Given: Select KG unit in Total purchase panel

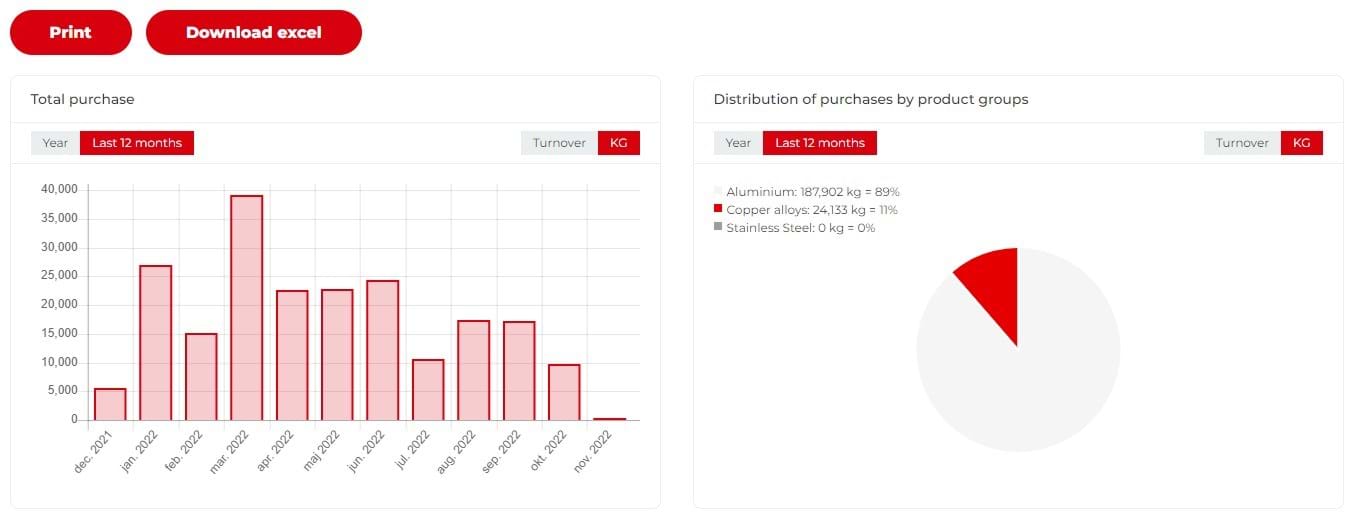Looking at the screenshot, I should pos(618,143).
